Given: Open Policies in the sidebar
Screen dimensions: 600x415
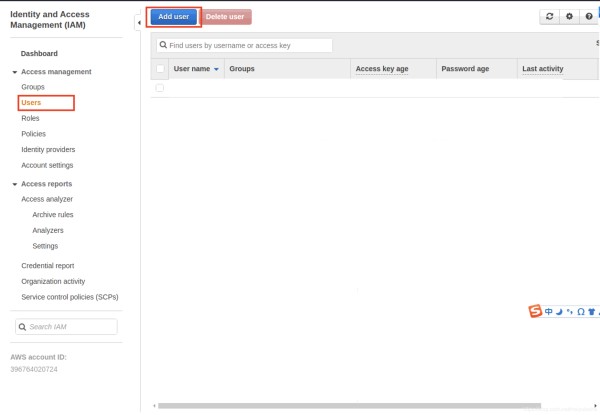Looking at the screenshot, I should coord(34,134).
